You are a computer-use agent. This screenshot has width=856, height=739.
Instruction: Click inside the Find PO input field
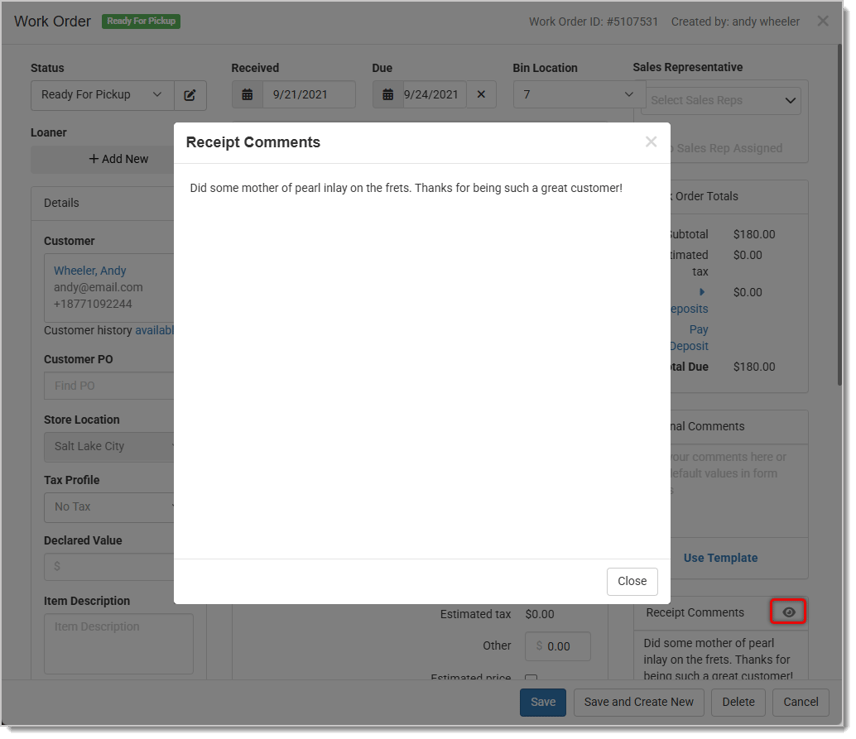pos(110,385)
